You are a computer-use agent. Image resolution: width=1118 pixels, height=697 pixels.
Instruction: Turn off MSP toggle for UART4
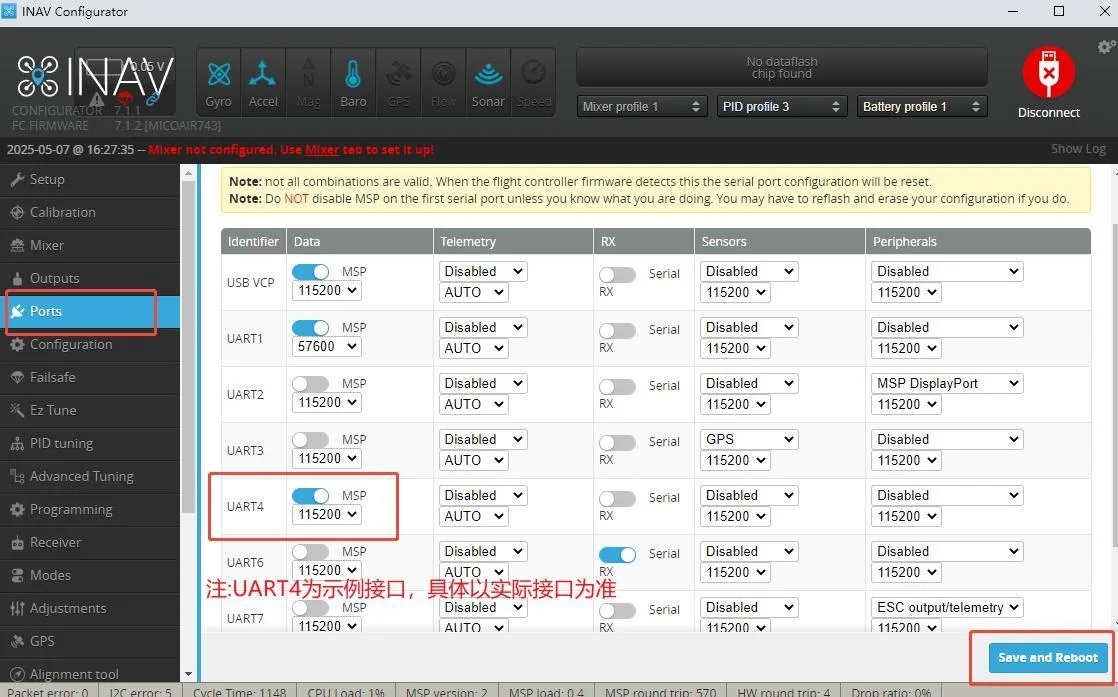pos(310,496)
